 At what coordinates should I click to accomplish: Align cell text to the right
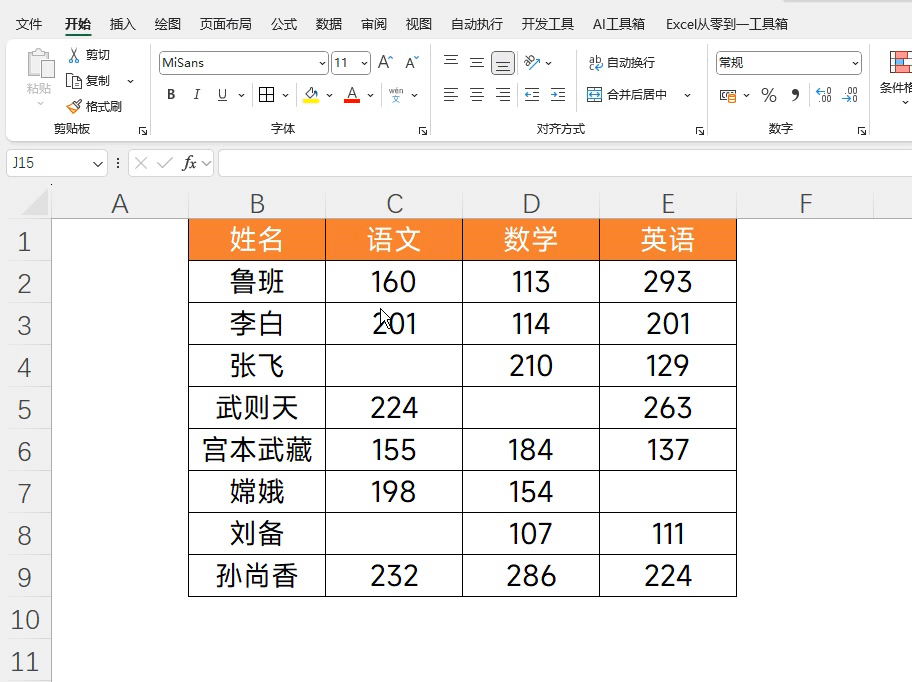[503, 95]
